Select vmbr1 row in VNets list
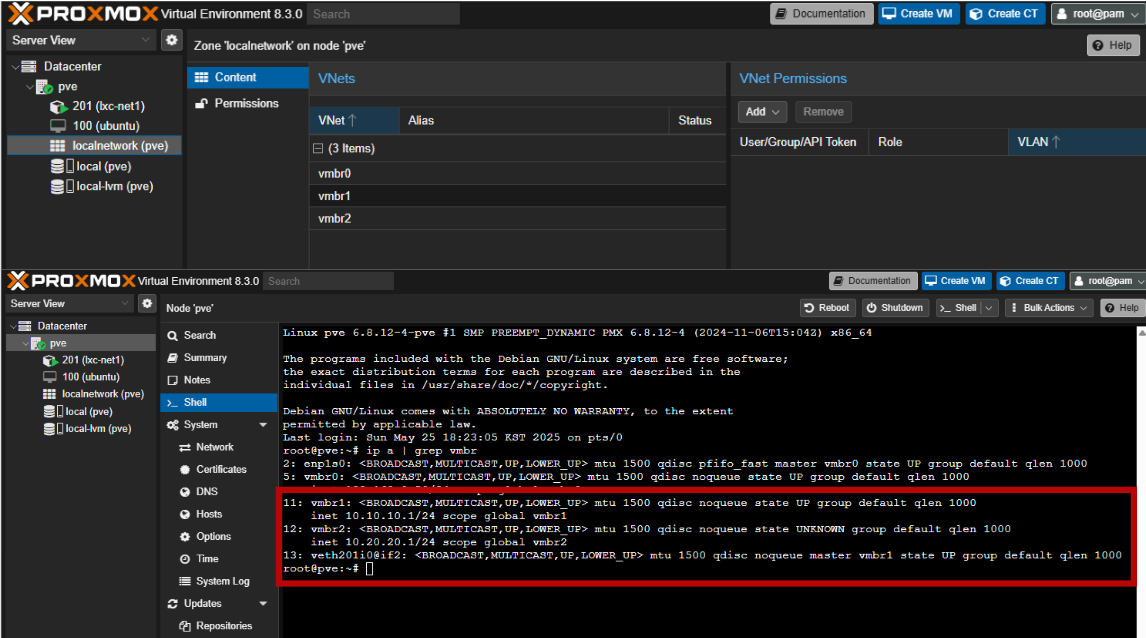 click(519, 196)
